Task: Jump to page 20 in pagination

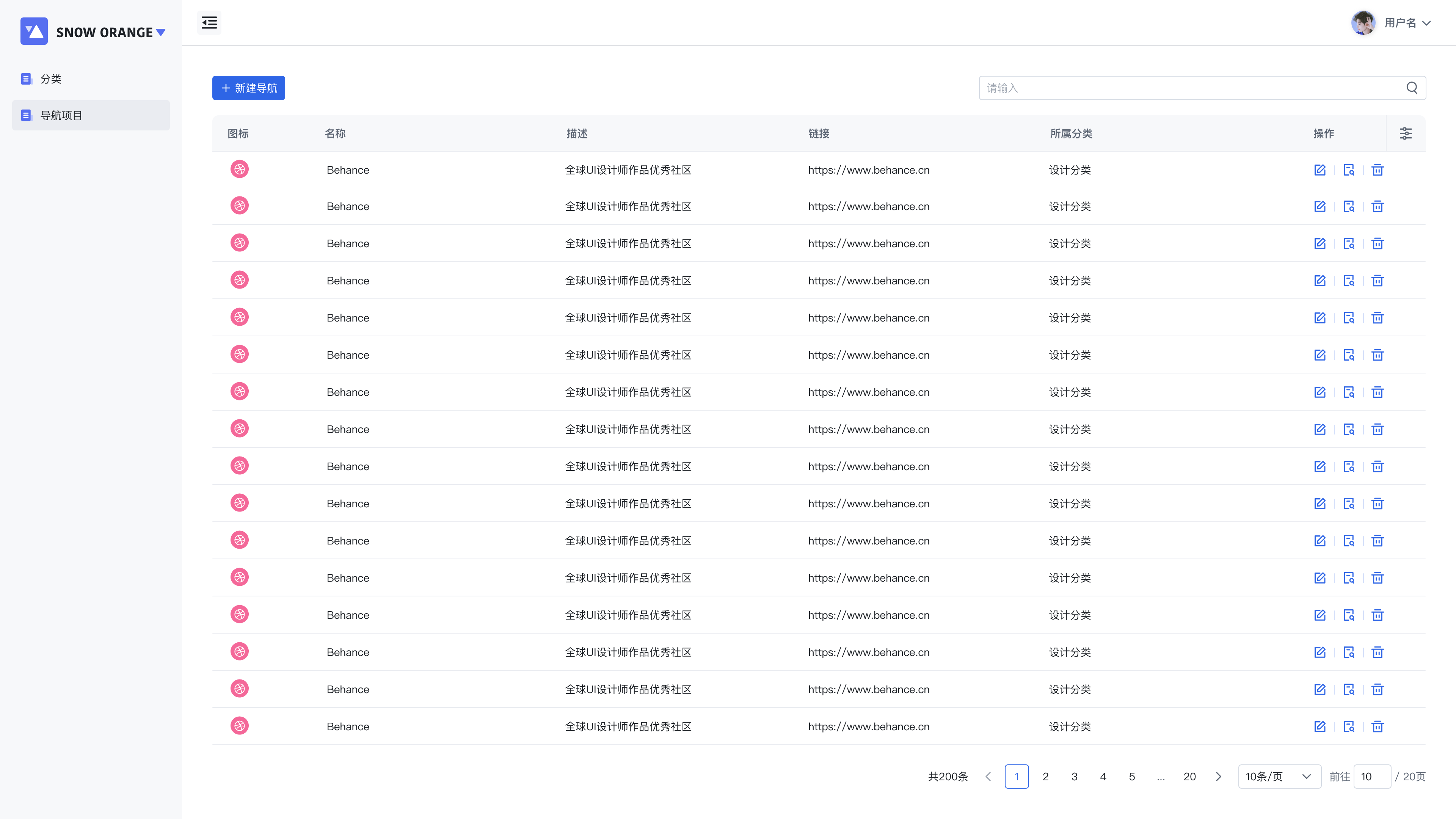Action: point(1189,777)
